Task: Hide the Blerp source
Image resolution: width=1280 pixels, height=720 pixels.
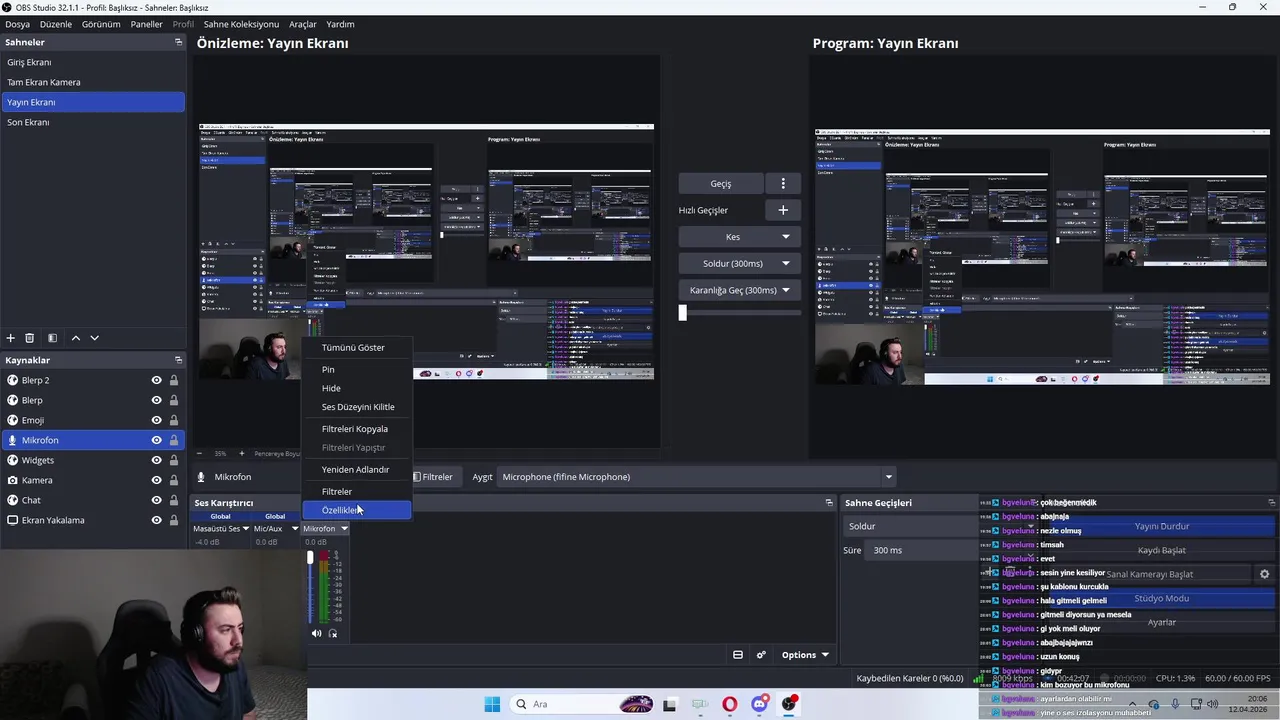Action: pos(156,400)
